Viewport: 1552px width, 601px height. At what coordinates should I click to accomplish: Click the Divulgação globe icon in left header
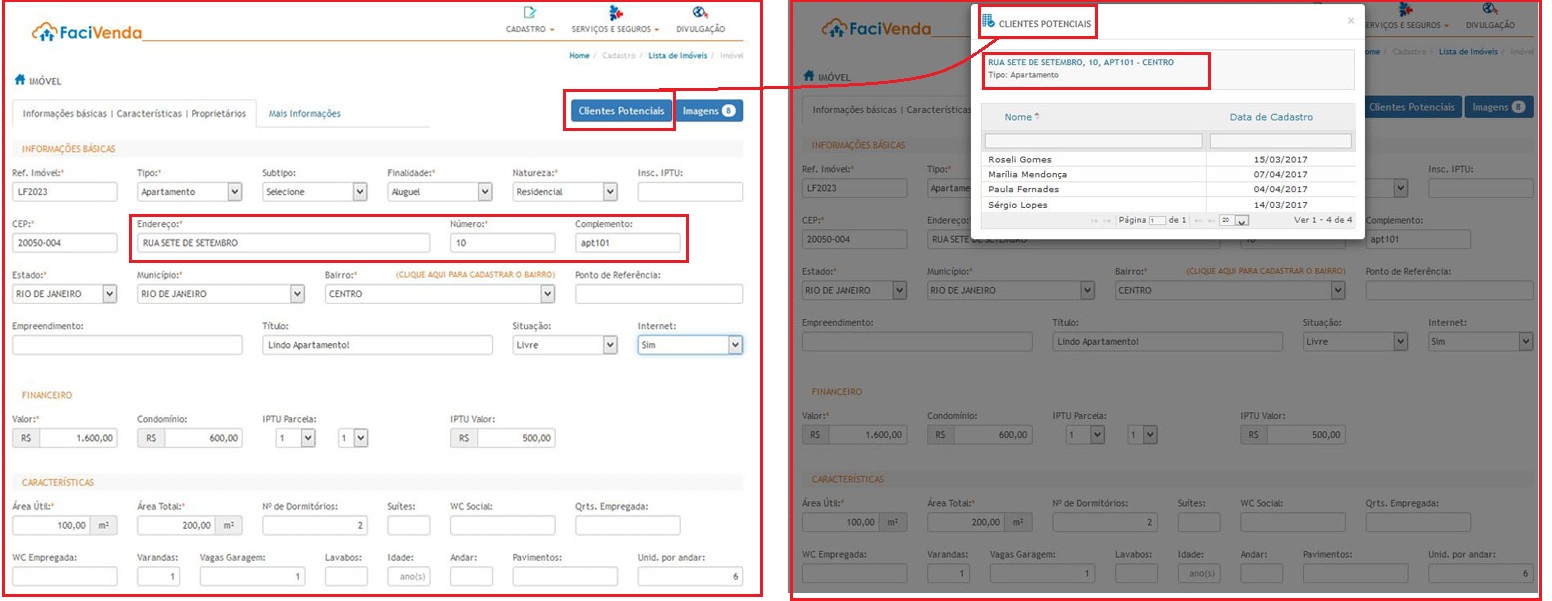point(700,13)
